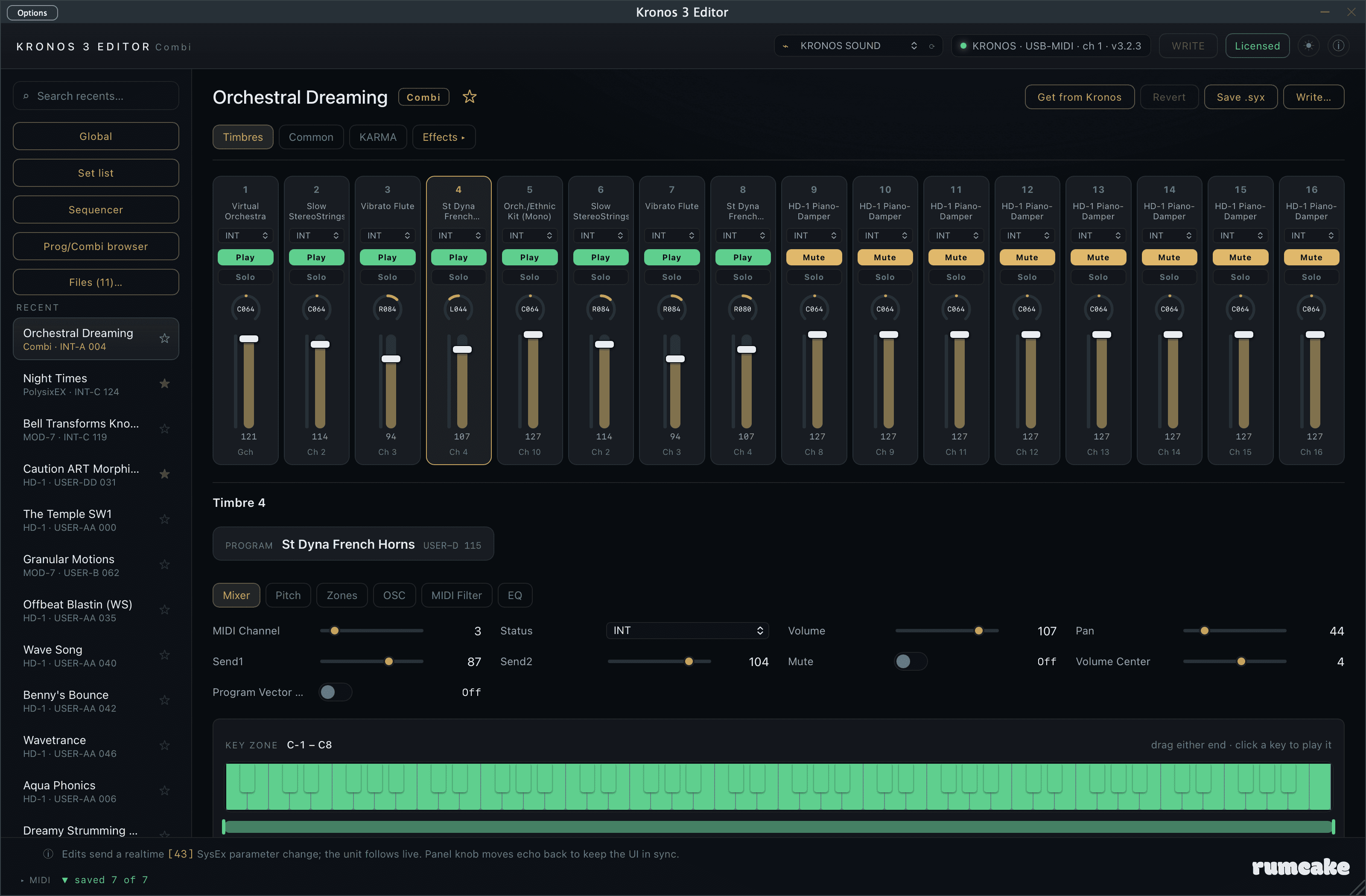Open timbre 1 INT status dropdown
The image size is (1366, 896).
[x=245, y=236]
